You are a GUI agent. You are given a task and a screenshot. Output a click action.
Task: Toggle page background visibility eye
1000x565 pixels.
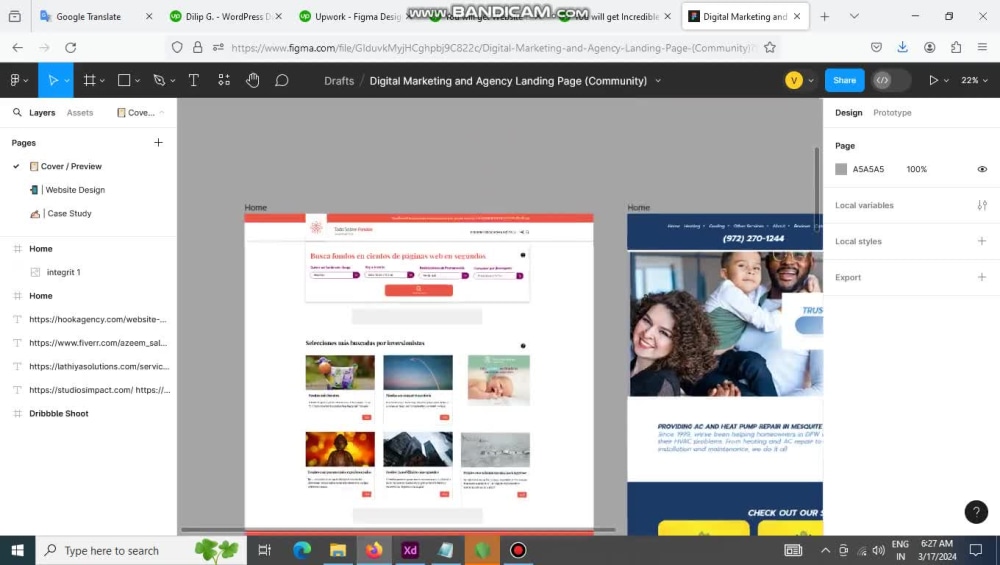click(x=982, y=169)
